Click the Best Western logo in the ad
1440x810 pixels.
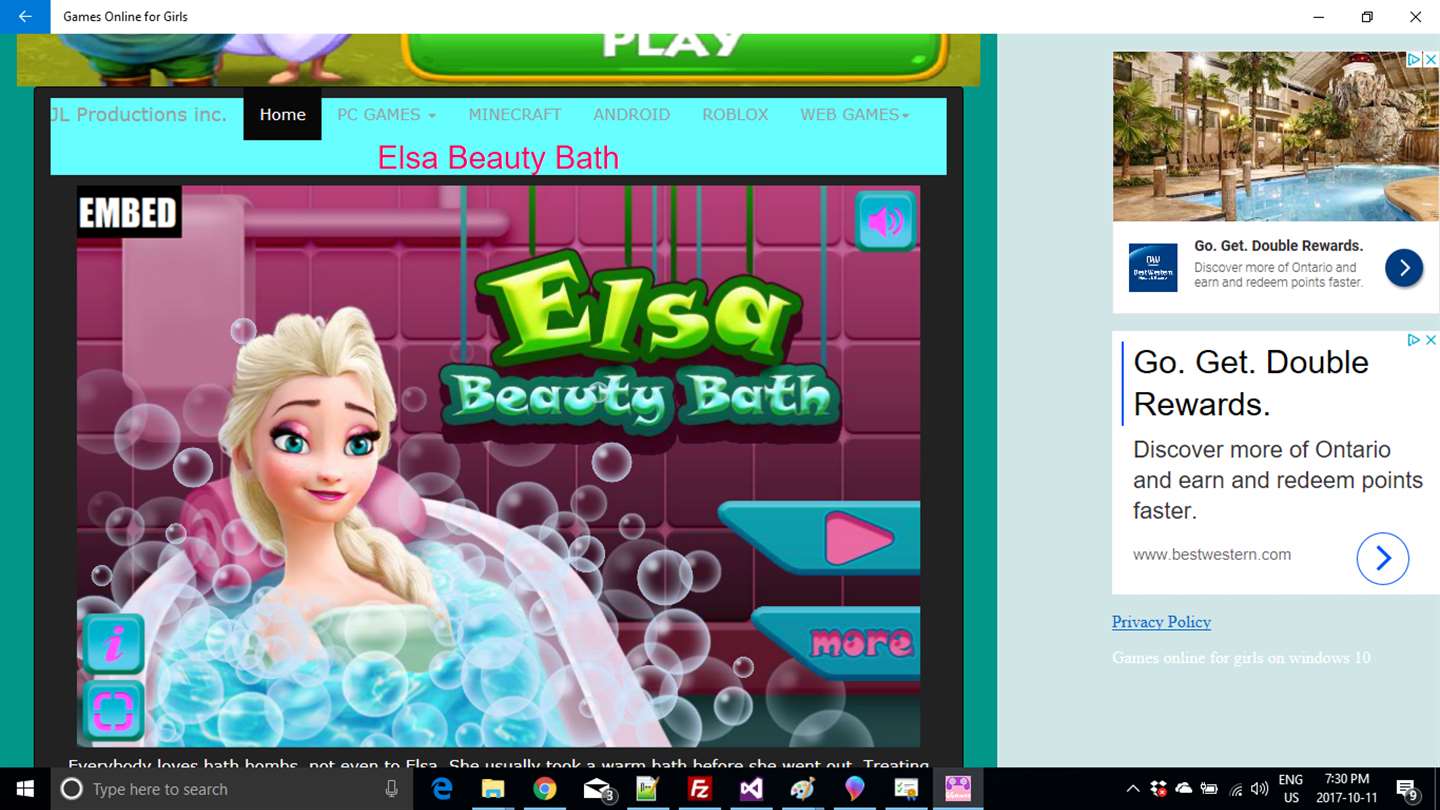(x=1153, y=268)
